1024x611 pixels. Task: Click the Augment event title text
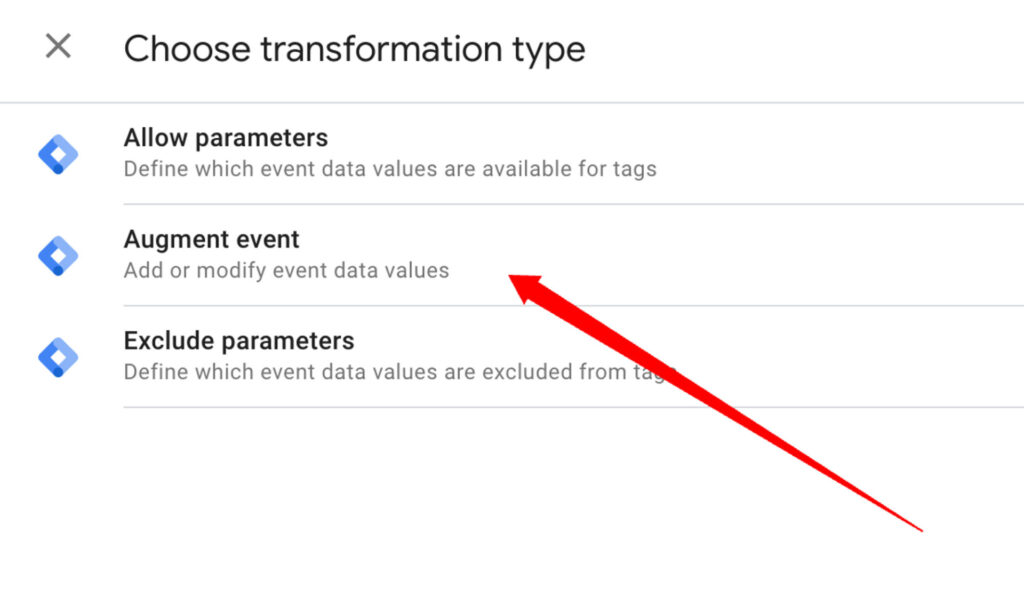click(x=211, y=240)
